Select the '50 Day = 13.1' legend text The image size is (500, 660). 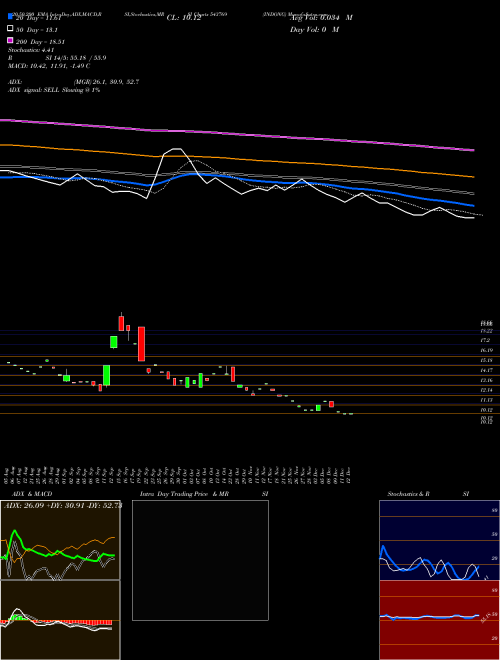[x=37, y=30]
